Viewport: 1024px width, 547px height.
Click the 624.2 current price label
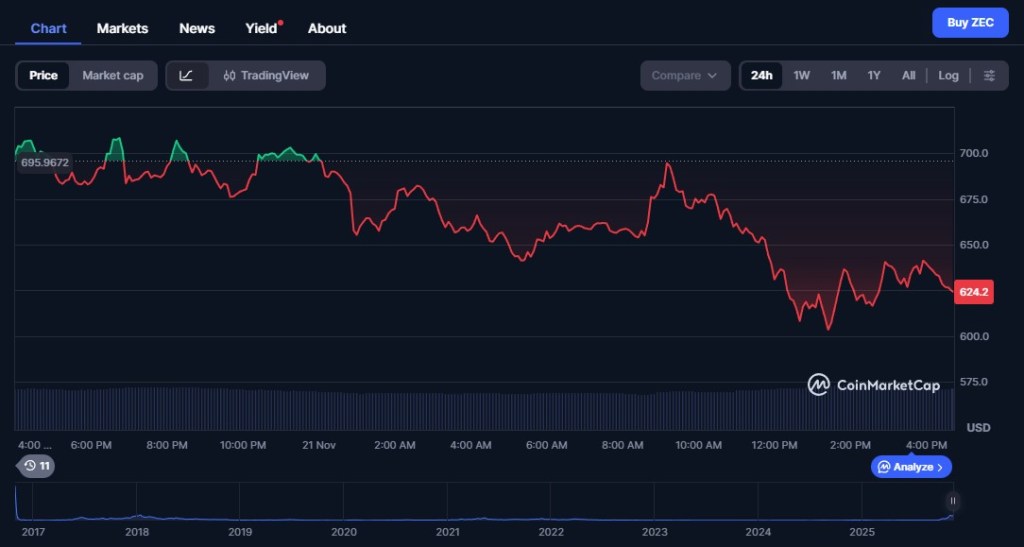pos(974,292)
